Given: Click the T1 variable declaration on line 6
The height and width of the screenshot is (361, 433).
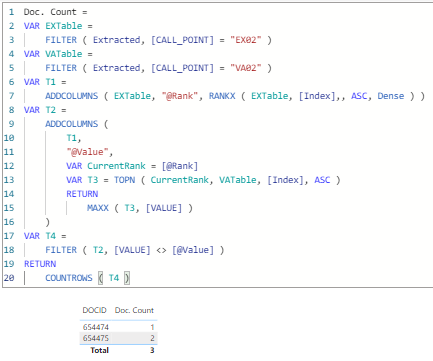Looking at the screenshot, I should click(x=50, y=82).
